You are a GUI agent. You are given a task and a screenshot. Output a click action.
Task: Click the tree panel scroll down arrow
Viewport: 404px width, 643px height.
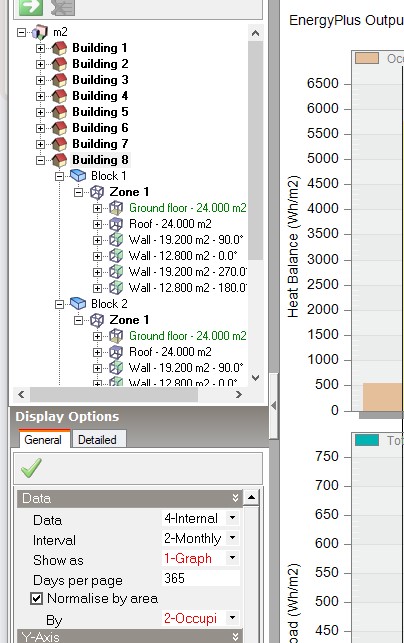(255, 378)
